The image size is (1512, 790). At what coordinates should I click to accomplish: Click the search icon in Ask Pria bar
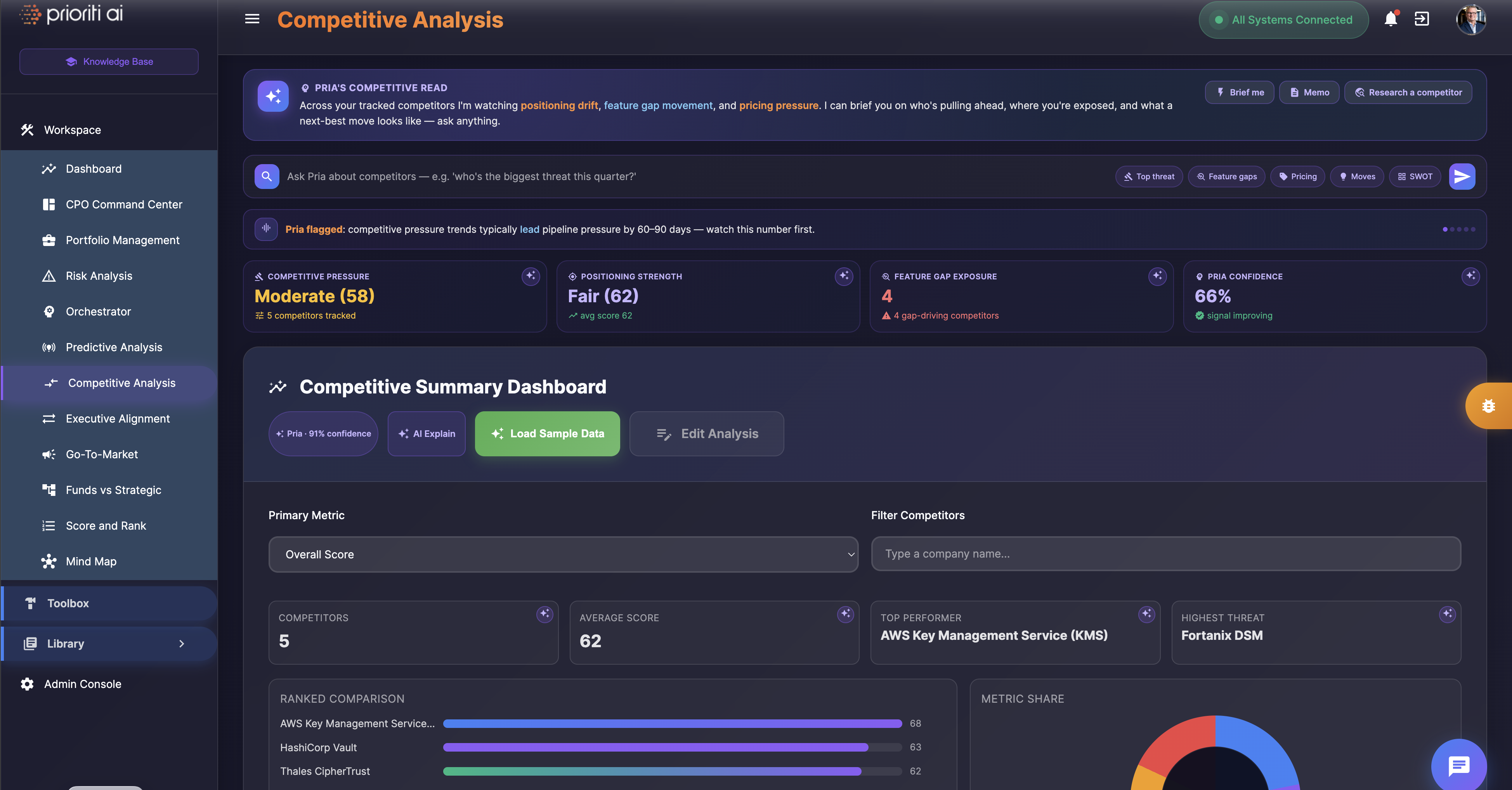coord(267,176)
